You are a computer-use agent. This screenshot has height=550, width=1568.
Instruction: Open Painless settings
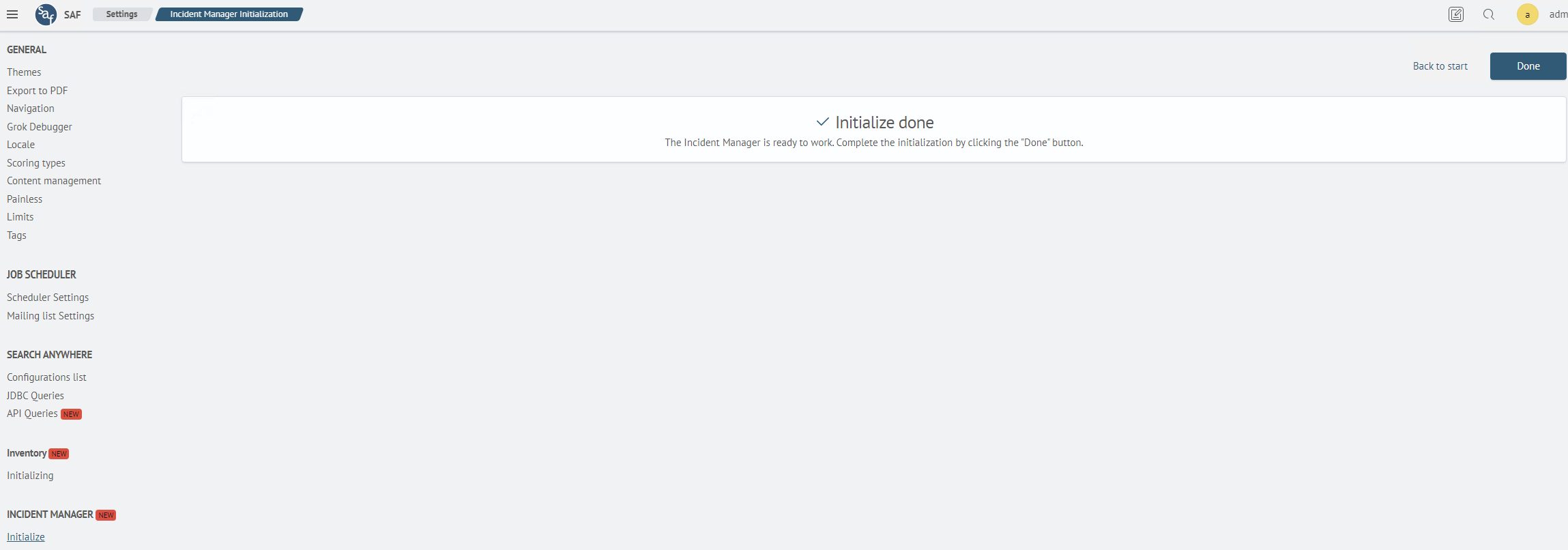coord(25,199)
